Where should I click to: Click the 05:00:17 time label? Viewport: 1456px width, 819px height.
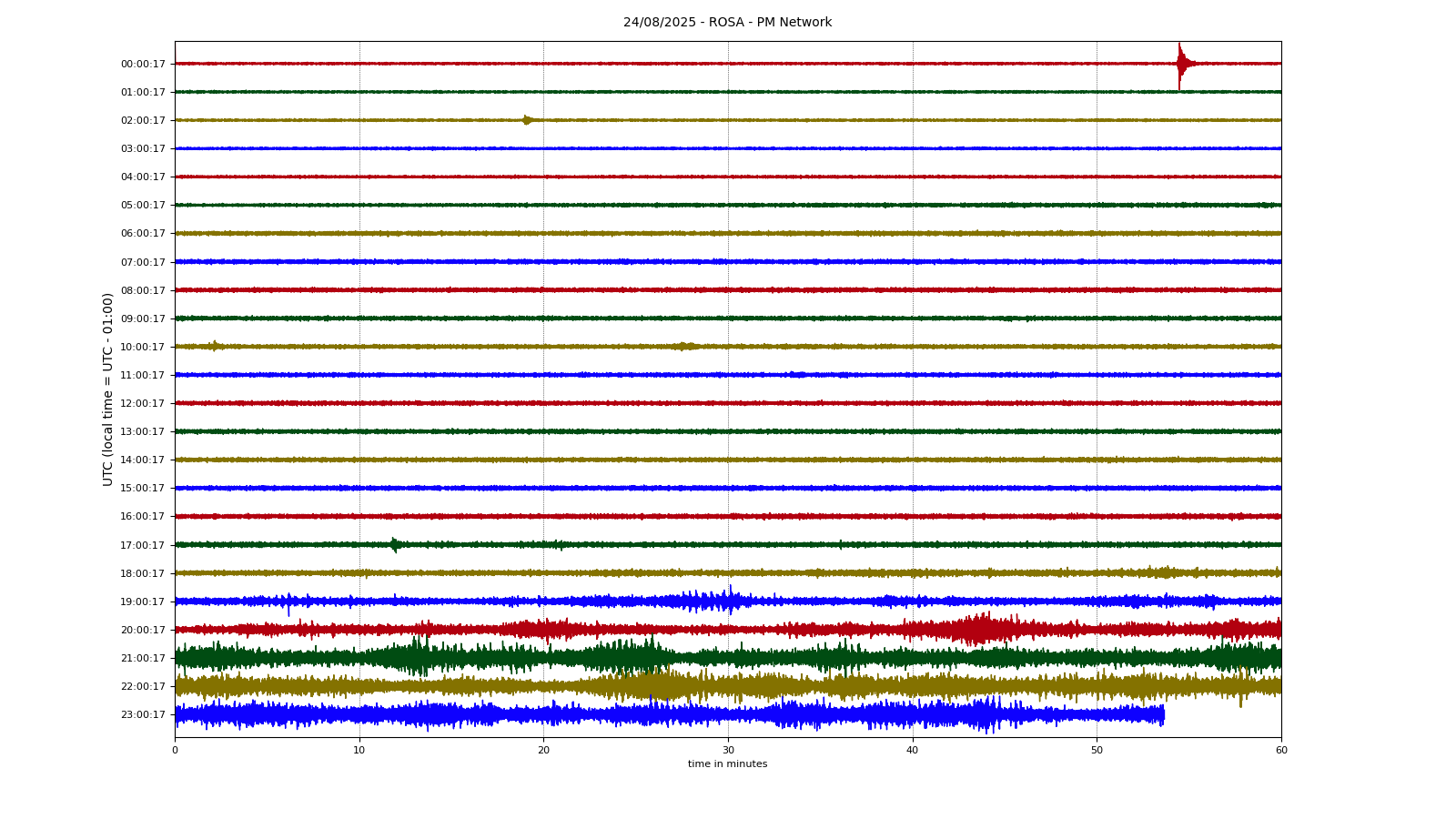(x=143, y=205)
